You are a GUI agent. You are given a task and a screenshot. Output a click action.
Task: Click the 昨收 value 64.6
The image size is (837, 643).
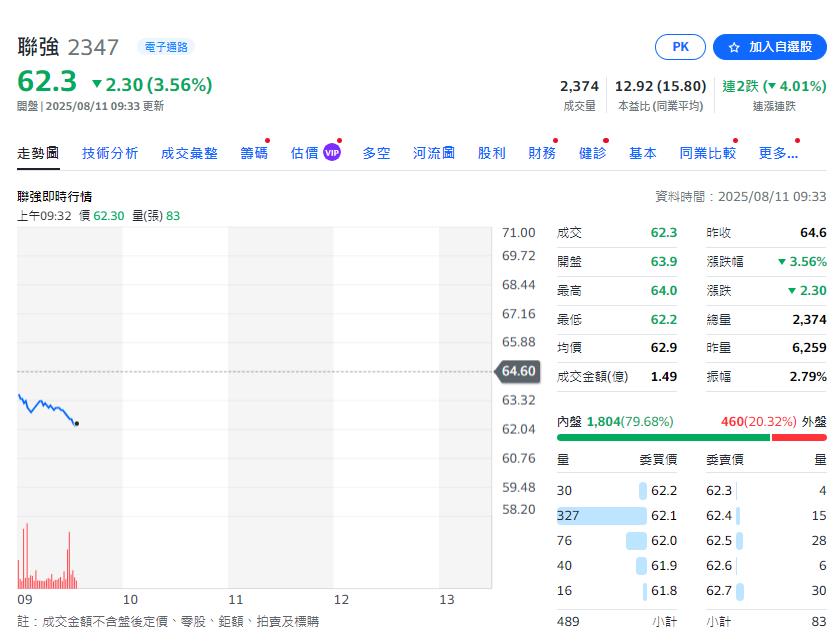click(x=813, y=233)
